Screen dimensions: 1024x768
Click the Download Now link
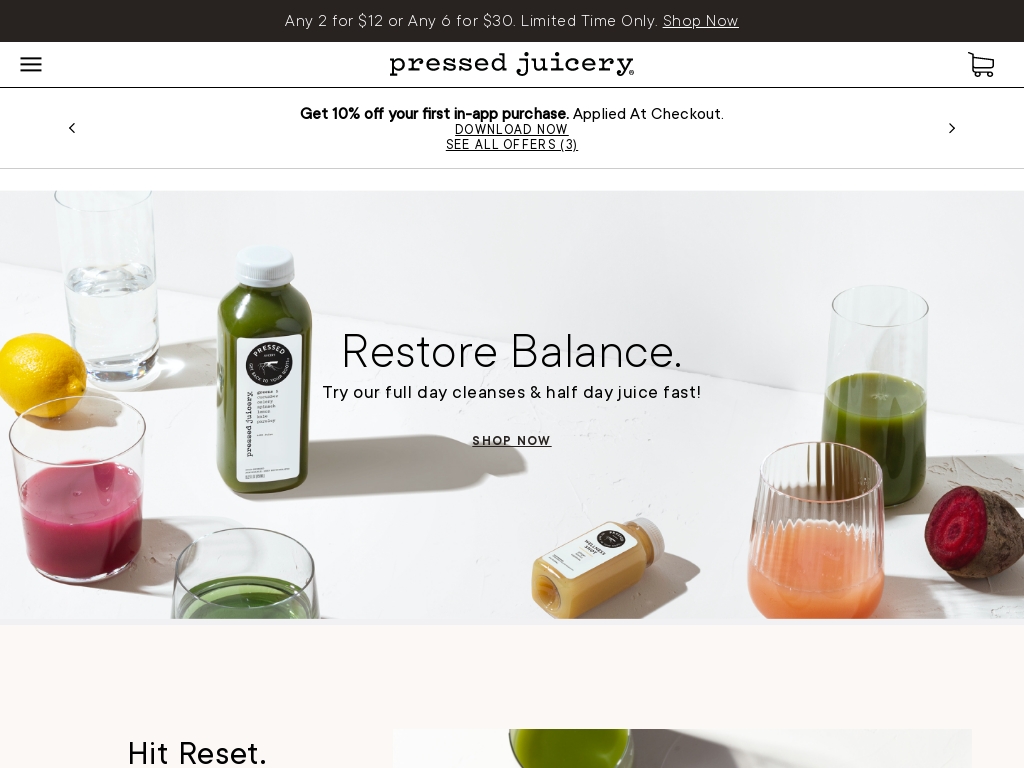pyautogui.click(x=511, y=129)
